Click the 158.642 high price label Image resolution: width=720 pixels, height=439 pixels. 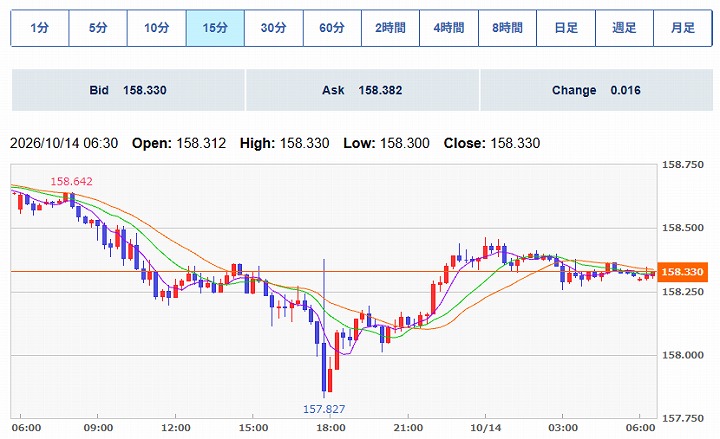point(71,181)
